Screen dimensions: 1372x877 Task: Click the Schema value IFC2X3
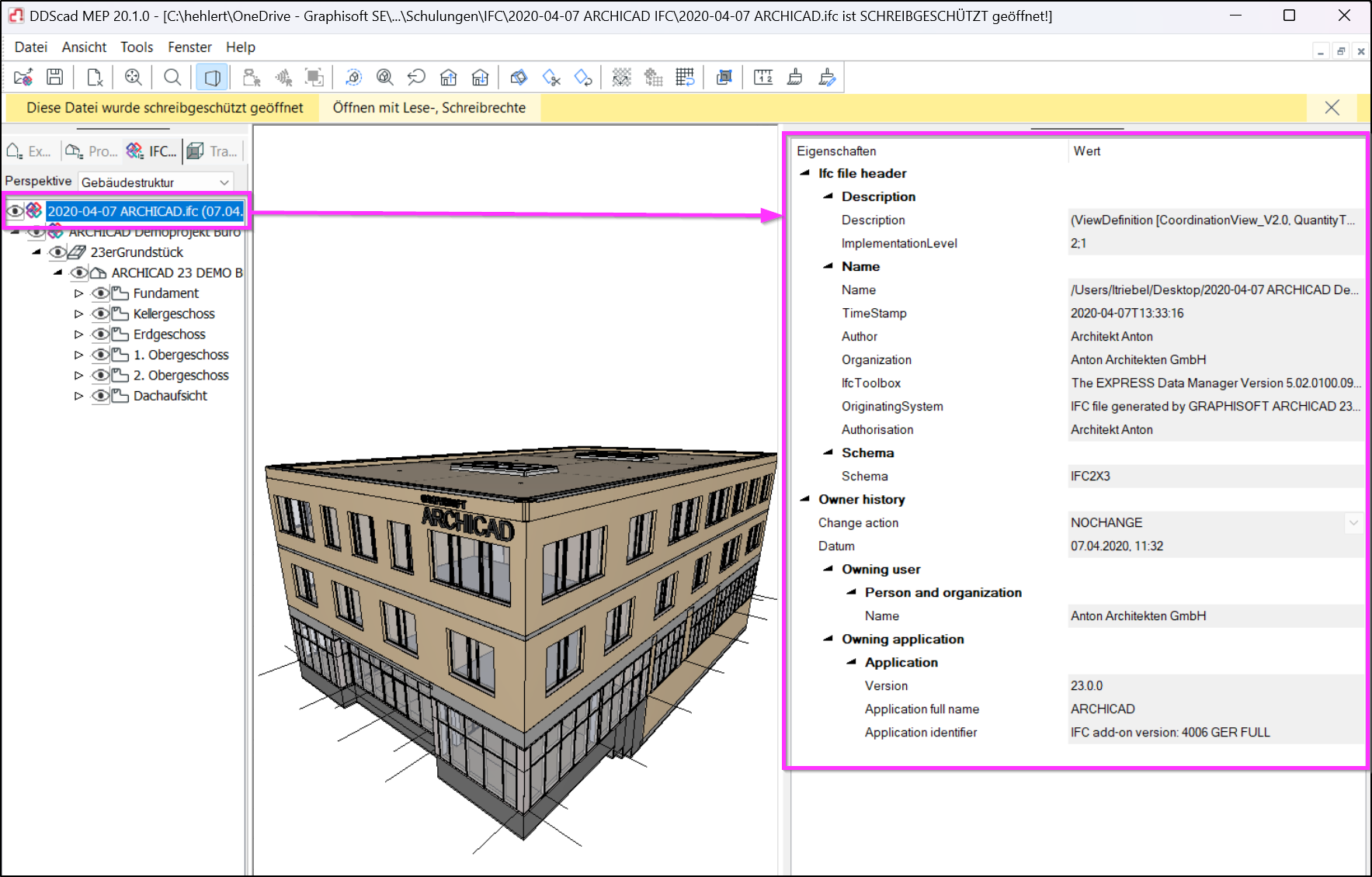coord(1090,476)
